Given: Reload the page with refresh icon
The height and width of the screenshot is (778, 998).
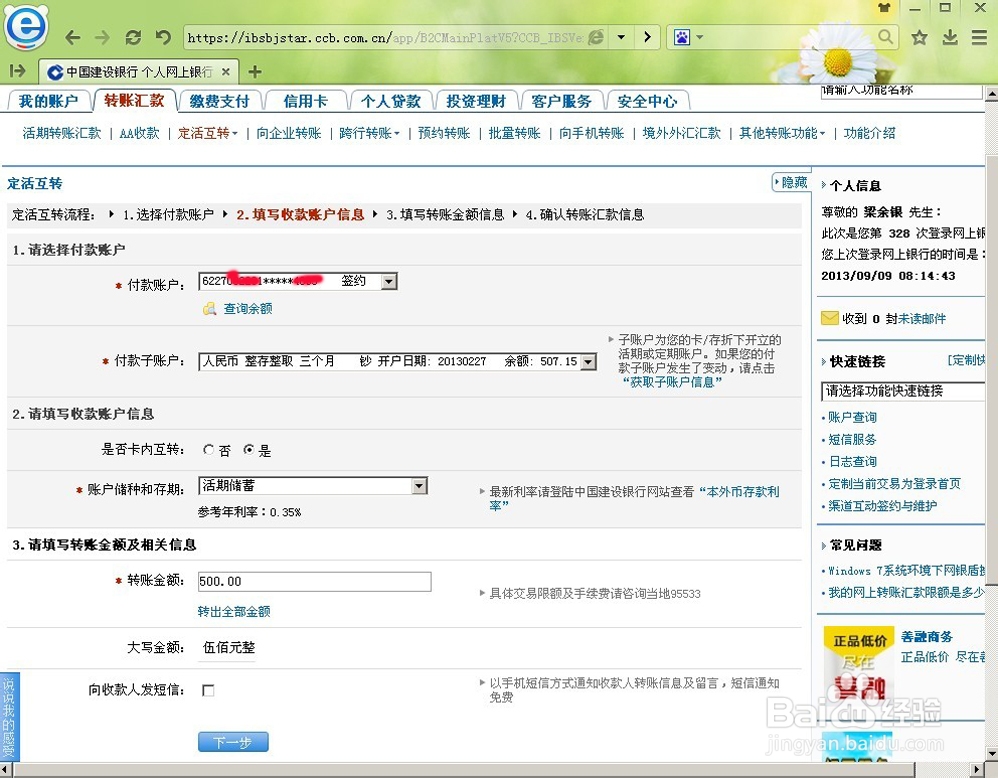Looking at the screenshot, I should tap(133, 38).
